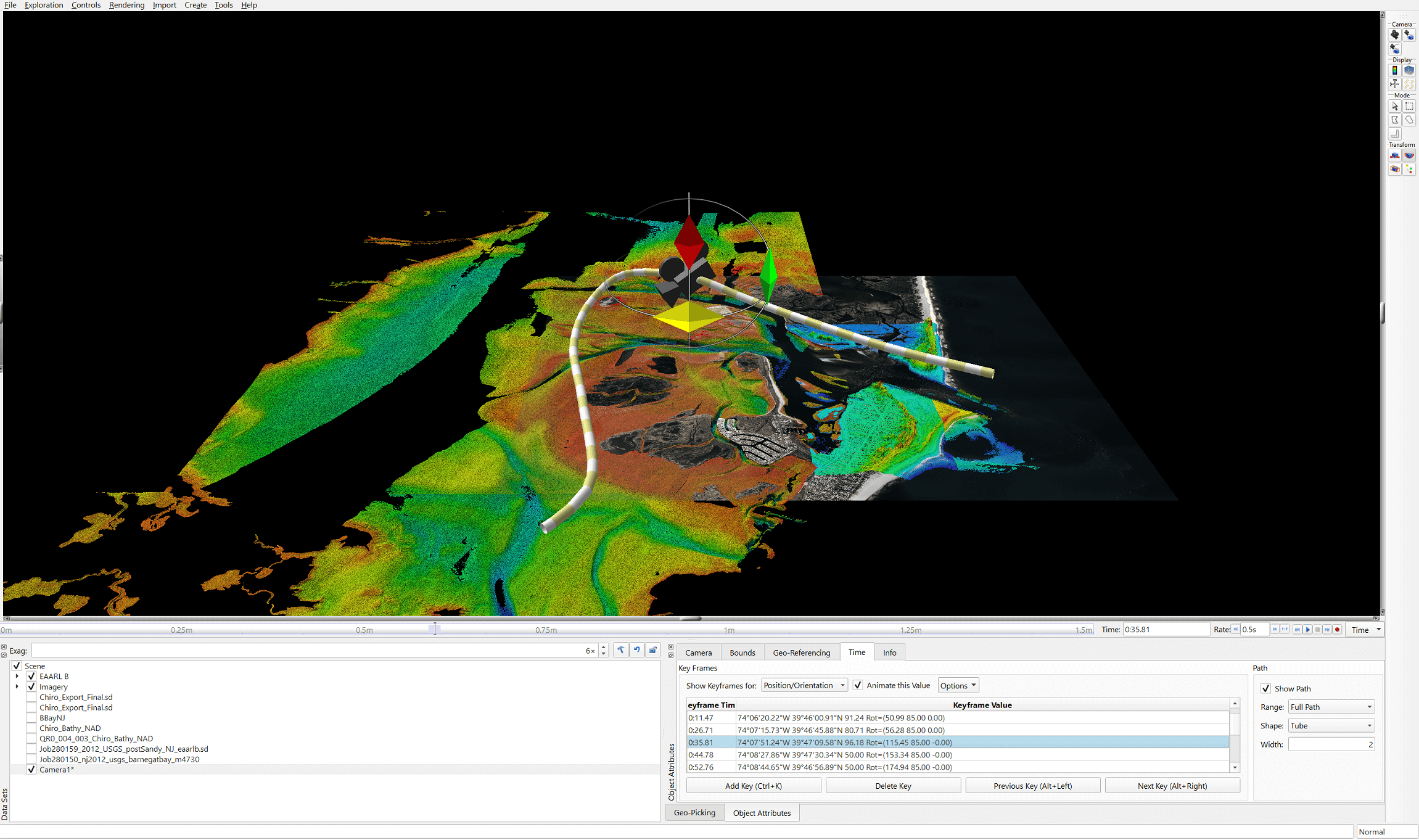Screen dimensions: 1419x840
Task: Switch to the Geo-Referencing tab
Action: (x=801, y=652)
